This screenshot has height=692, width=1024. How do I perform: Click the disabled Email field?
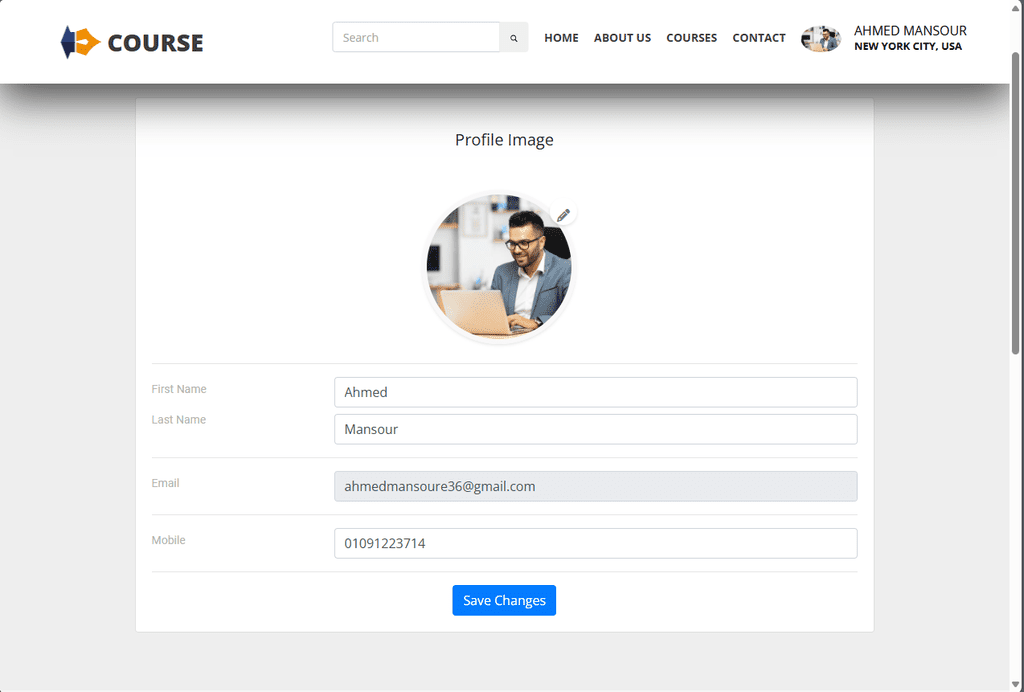[596, 486]
